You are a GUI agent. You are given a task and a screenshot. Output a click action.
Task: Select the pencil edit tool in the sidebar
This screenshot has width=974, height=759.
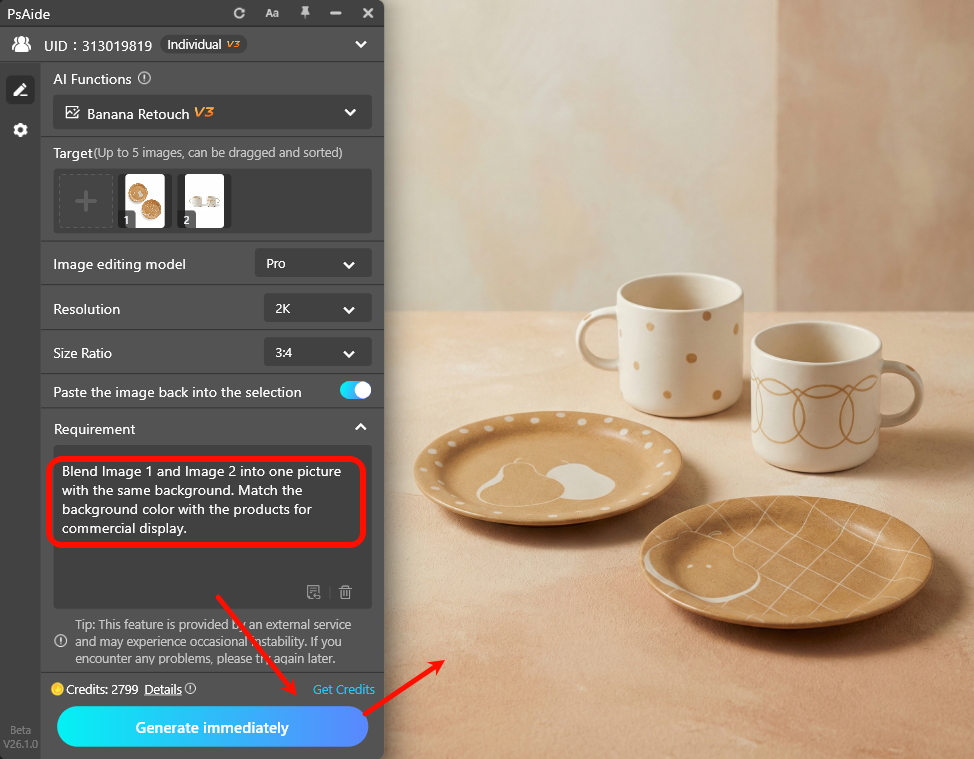click(x=20, y=89)
